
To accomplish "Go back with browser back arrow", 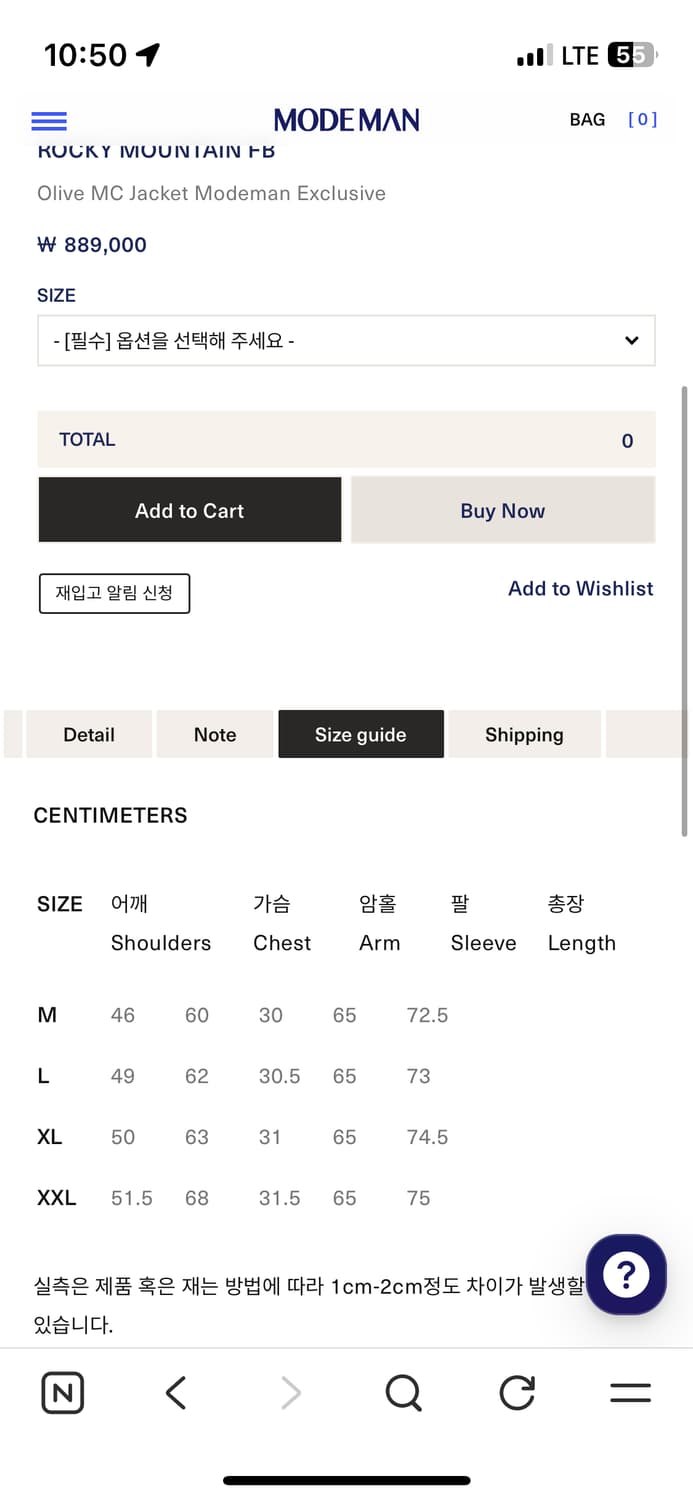I will [x=176, y=1393].
